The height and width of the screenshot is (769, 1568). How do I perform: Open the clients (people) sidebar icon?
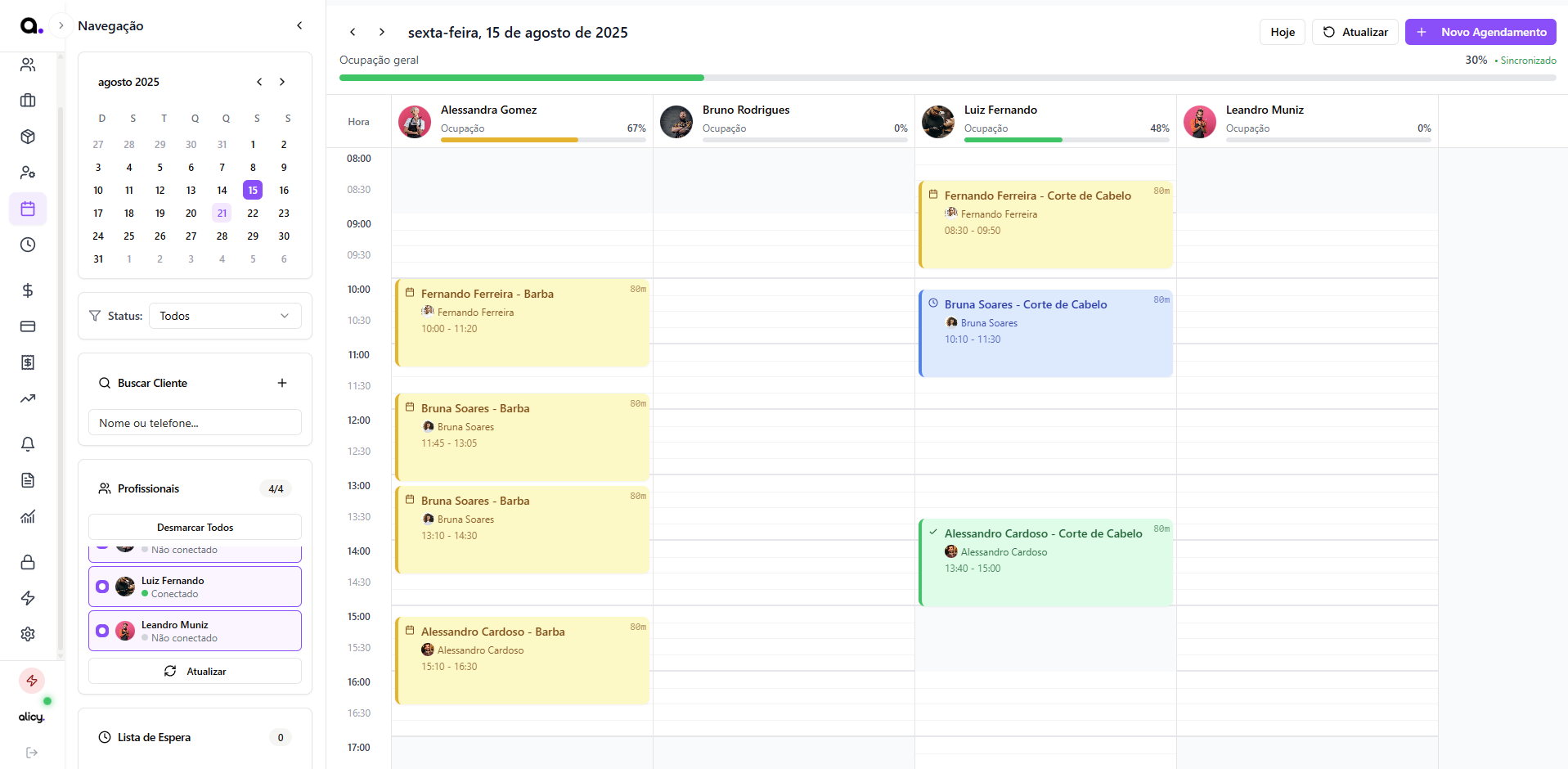(x=28, y=65)
